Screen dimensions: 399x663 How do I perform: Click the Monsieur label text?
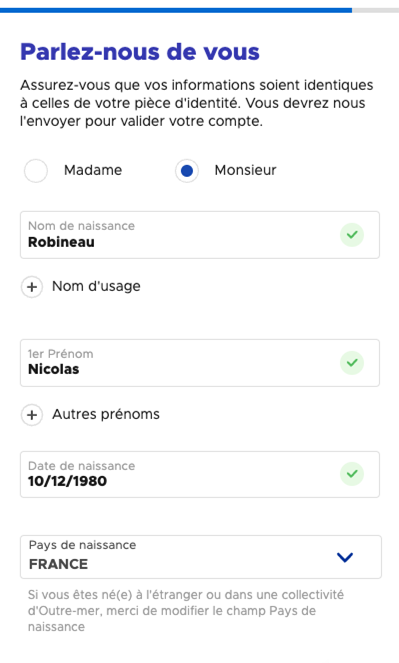[246, 170]
